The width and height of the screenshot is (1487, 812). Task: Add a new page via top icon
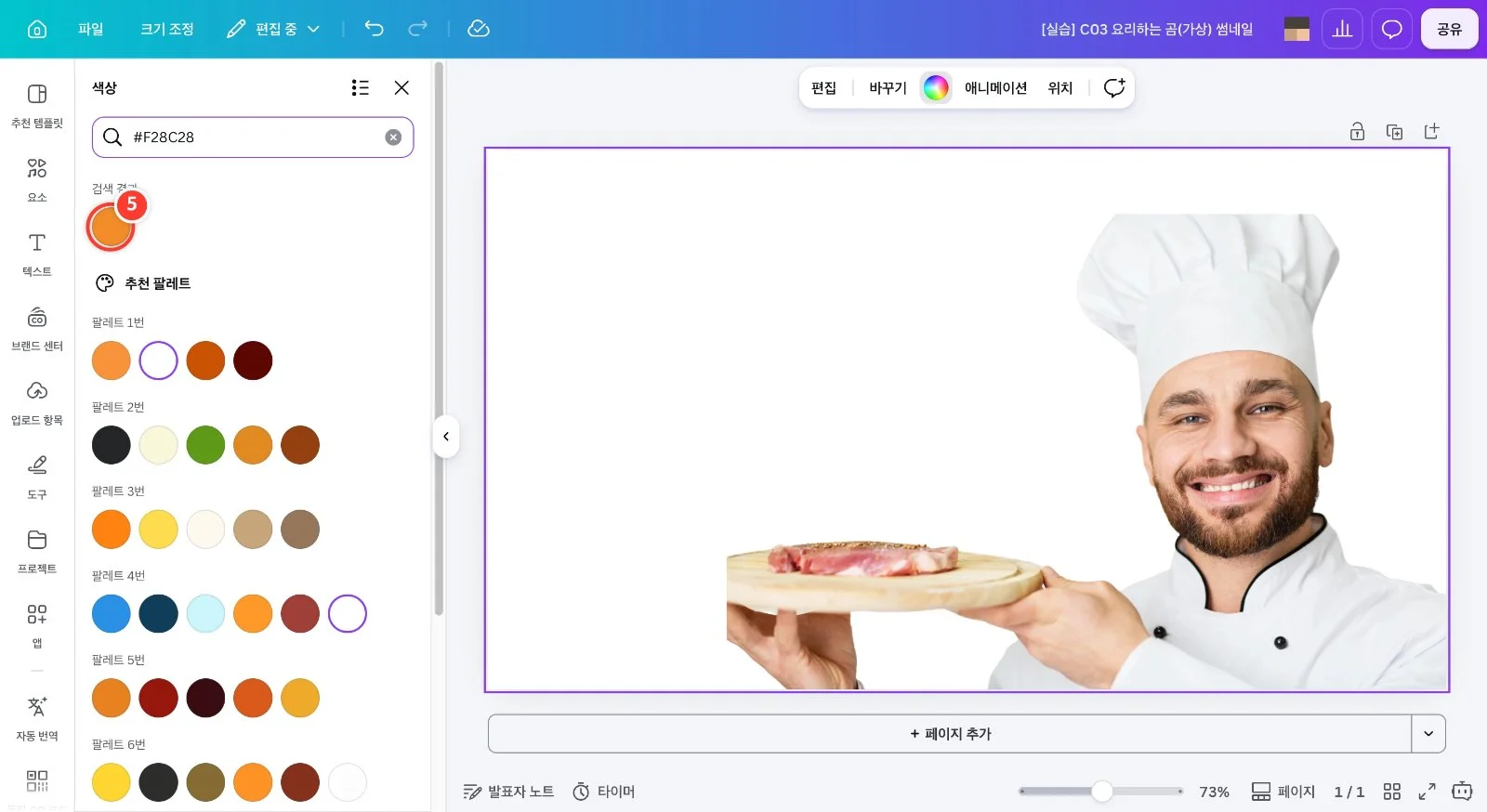click(x=1431, y=131)
